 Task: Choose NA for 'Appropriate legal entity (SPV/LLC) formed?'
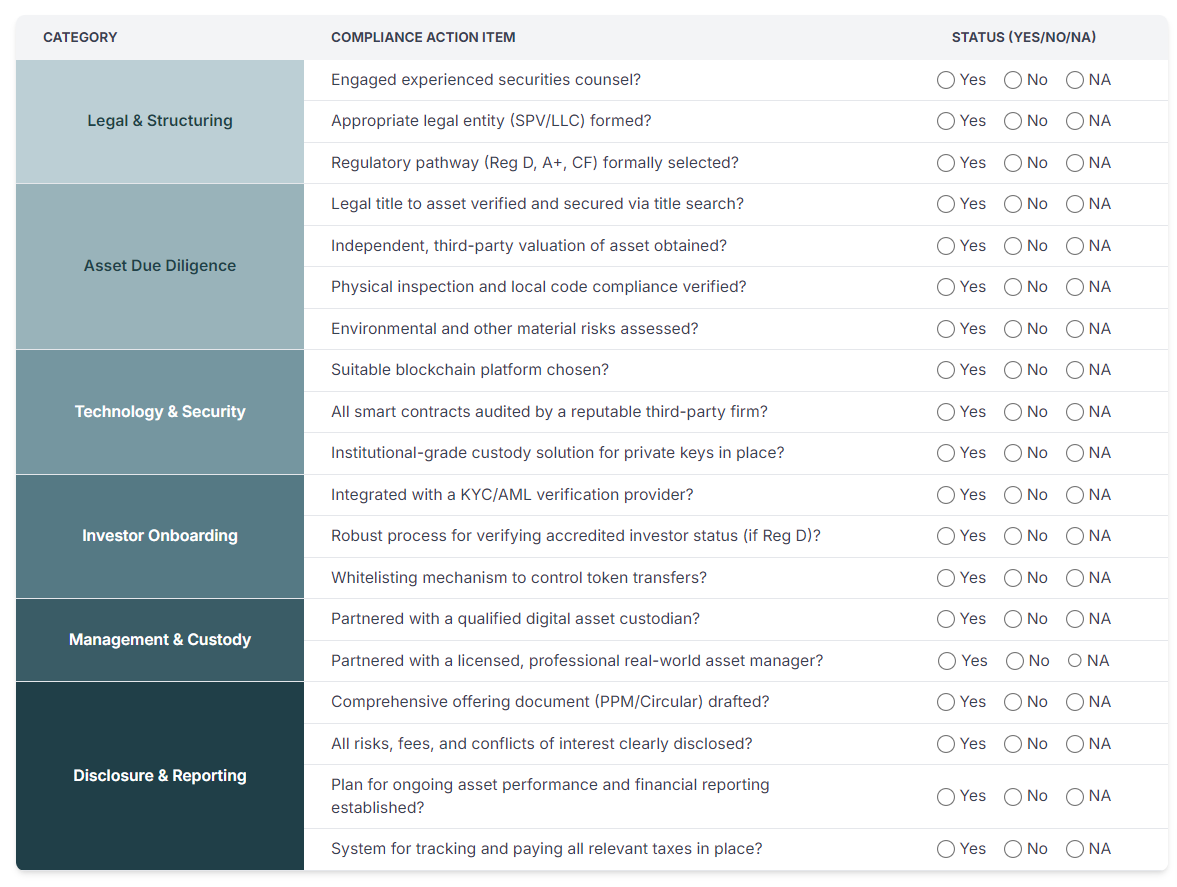coord(1075,122)
